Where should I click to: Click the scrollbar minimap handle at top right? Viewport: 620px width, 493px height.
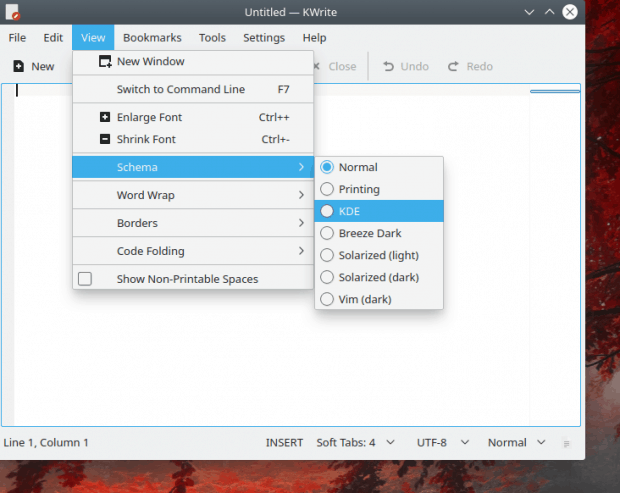point(555,91)
